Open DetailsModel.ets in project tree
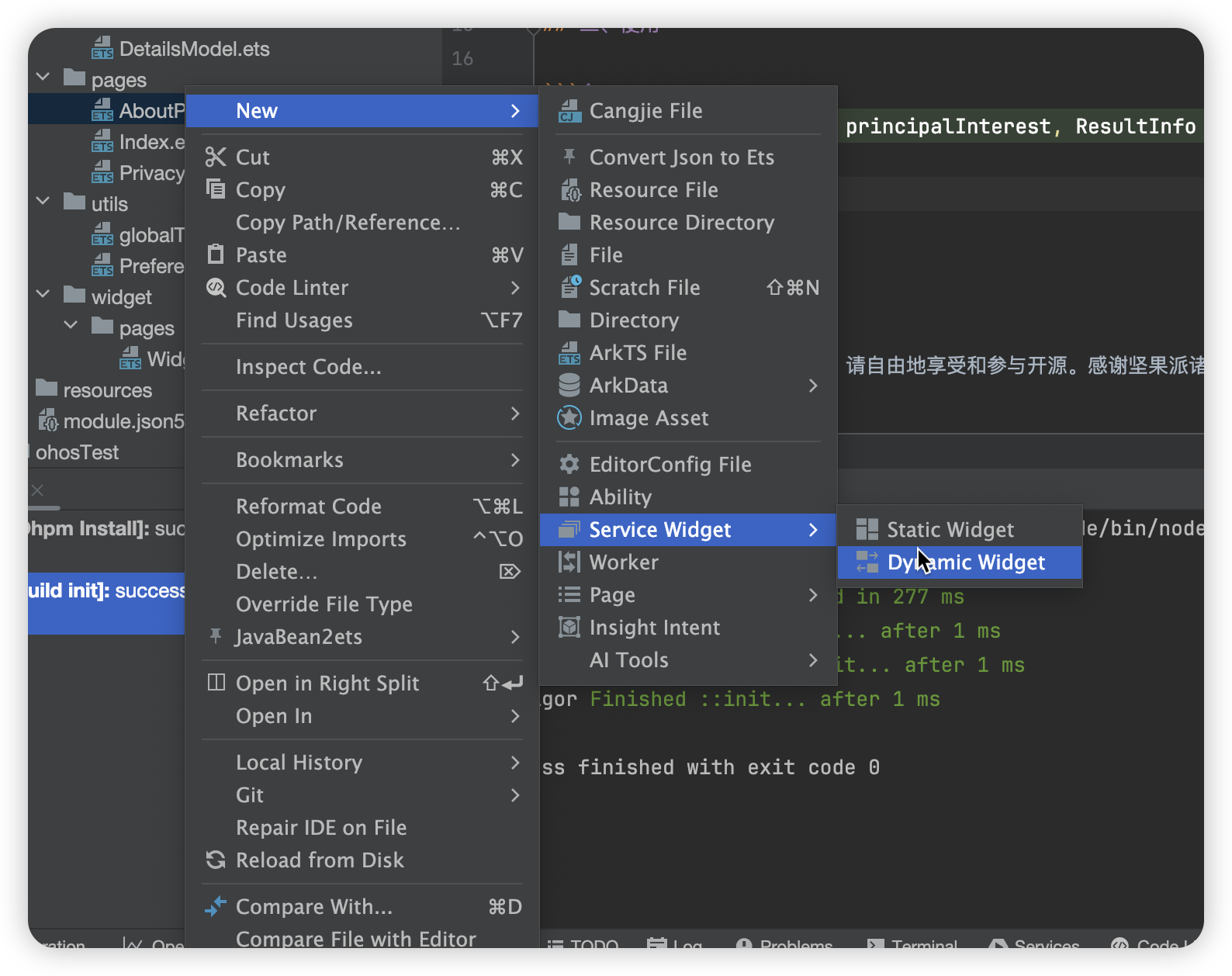Viewport: 1232px width, 976px height. [x=193, y=49]
